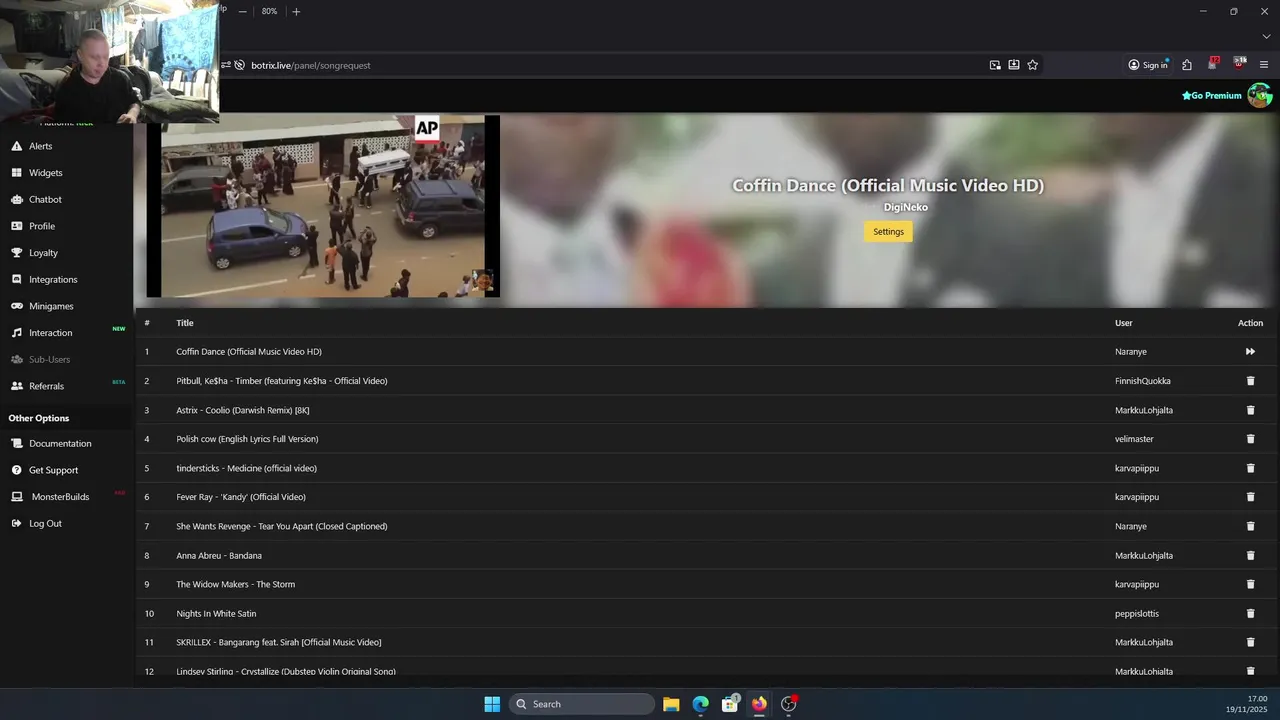Remove the Polish cow song request
Image resolution: width=1280 pixels, height=720 pixels.
coord(1250,439)
